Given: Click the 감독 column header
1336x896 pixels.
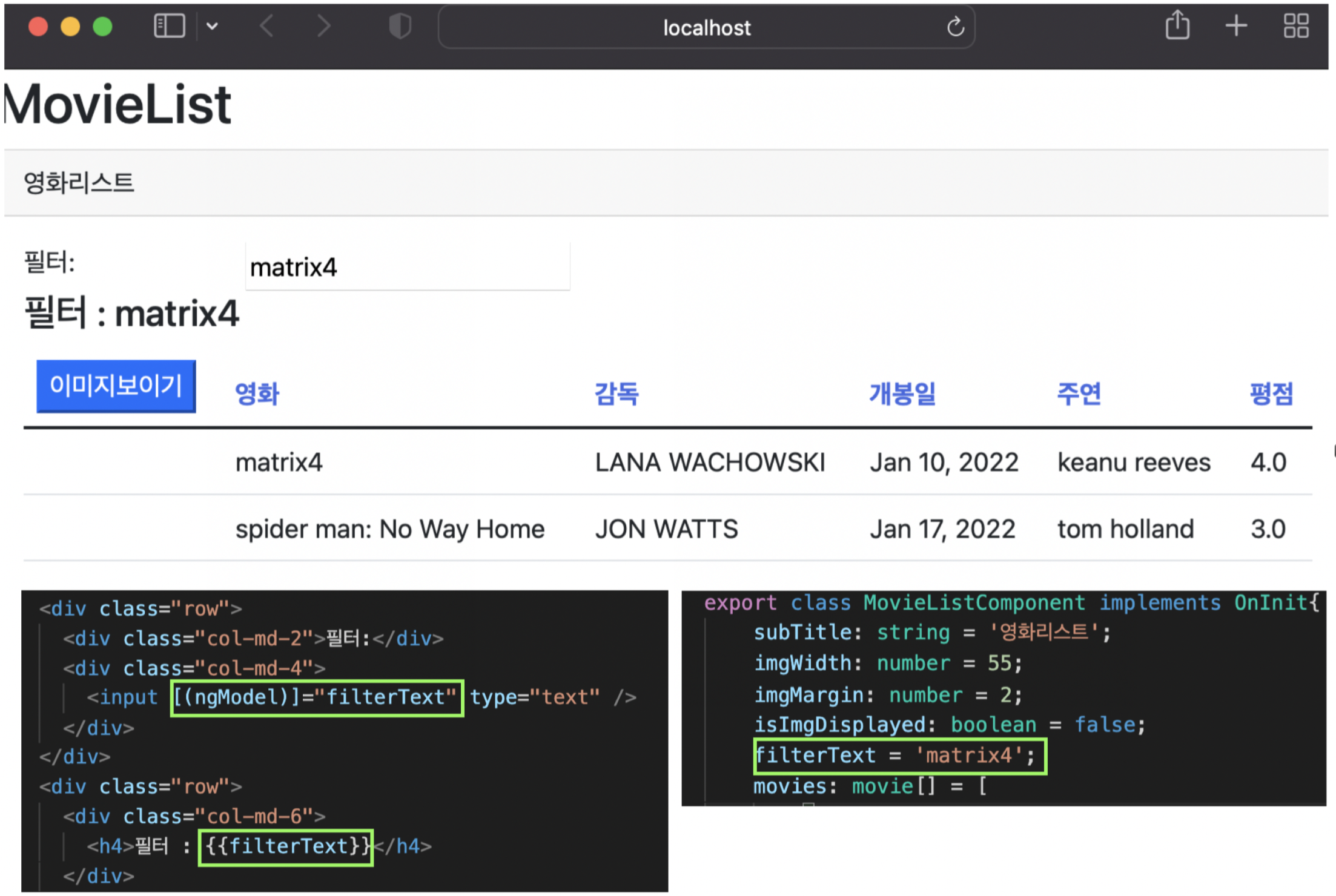Looking at the screenshot, I should point(617,394).
